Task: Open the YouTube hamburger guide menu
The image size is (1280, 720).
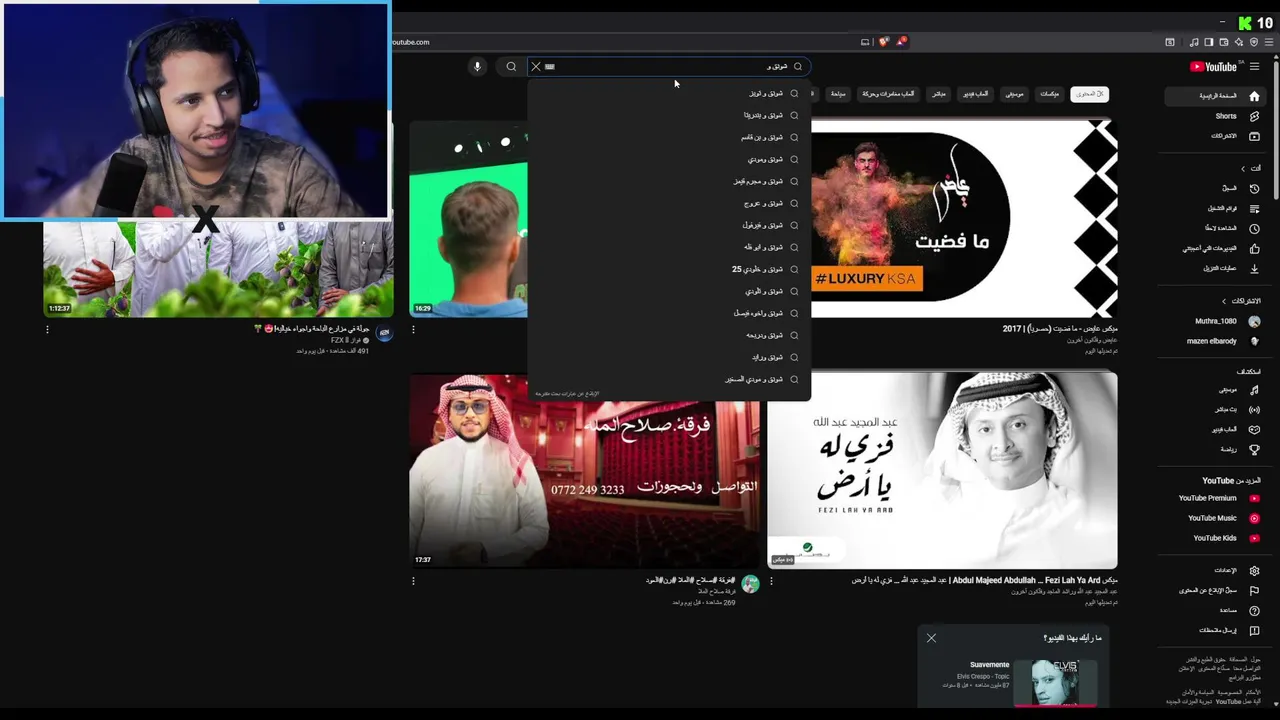Action: pyautogui.click(x=1254, y=67)
